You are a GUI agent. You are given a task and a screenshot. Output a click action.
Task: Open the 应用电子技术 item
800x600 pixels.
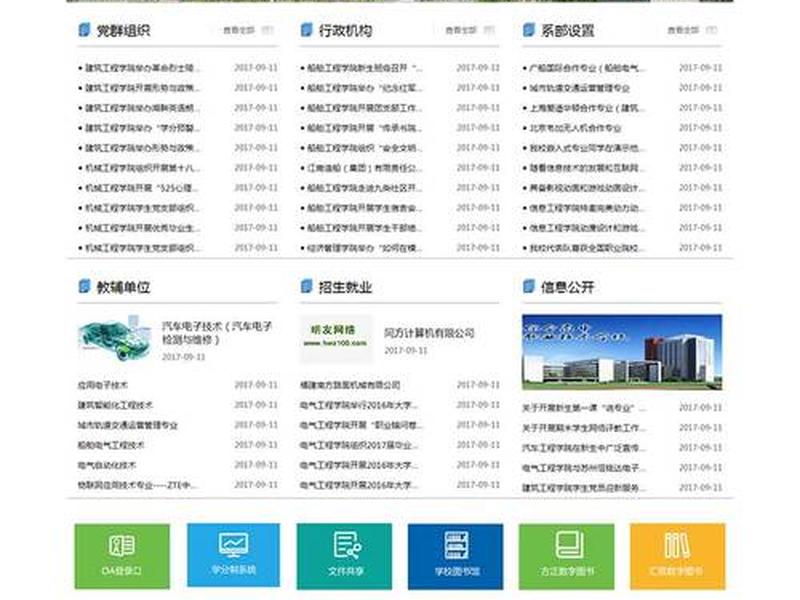tap(103, 385)
